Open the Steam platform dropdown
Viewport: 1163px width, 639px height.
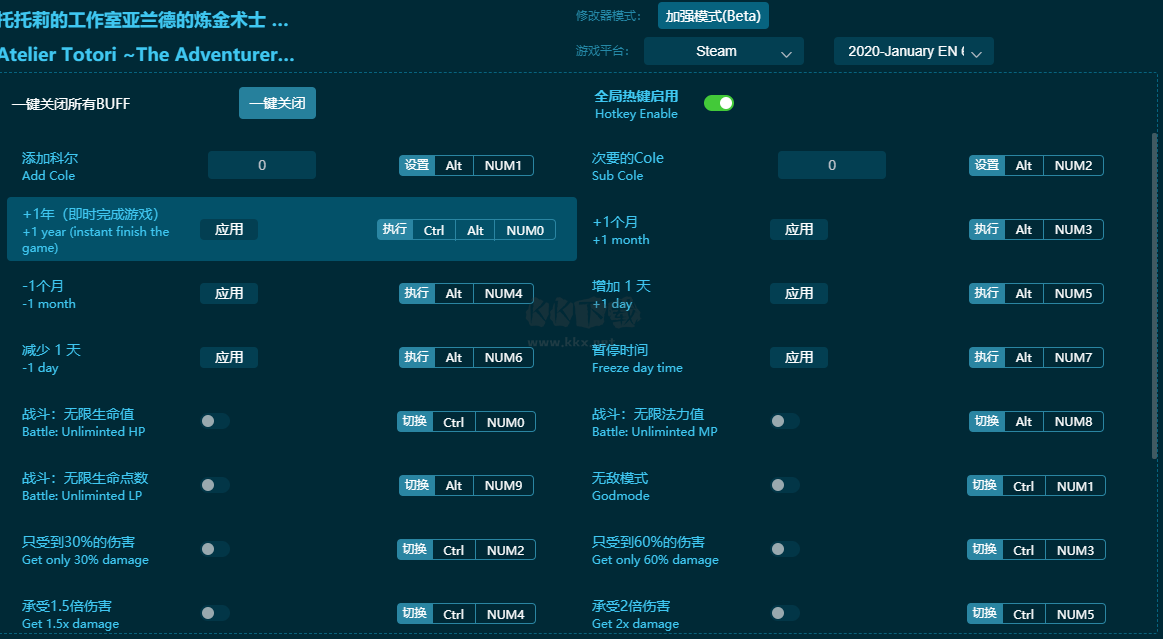point(724,51)
